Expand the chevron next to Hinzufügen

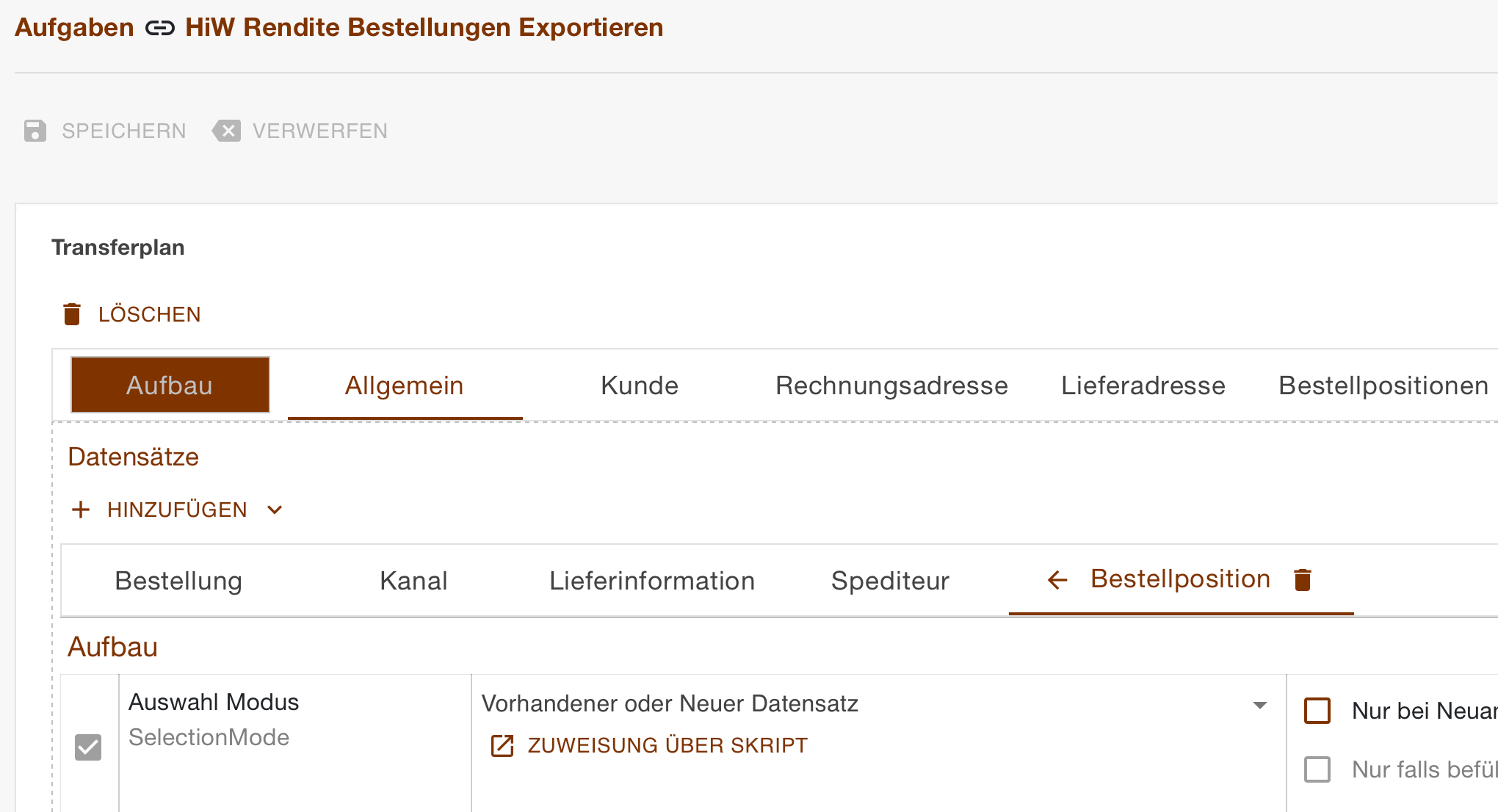[275, 510]
